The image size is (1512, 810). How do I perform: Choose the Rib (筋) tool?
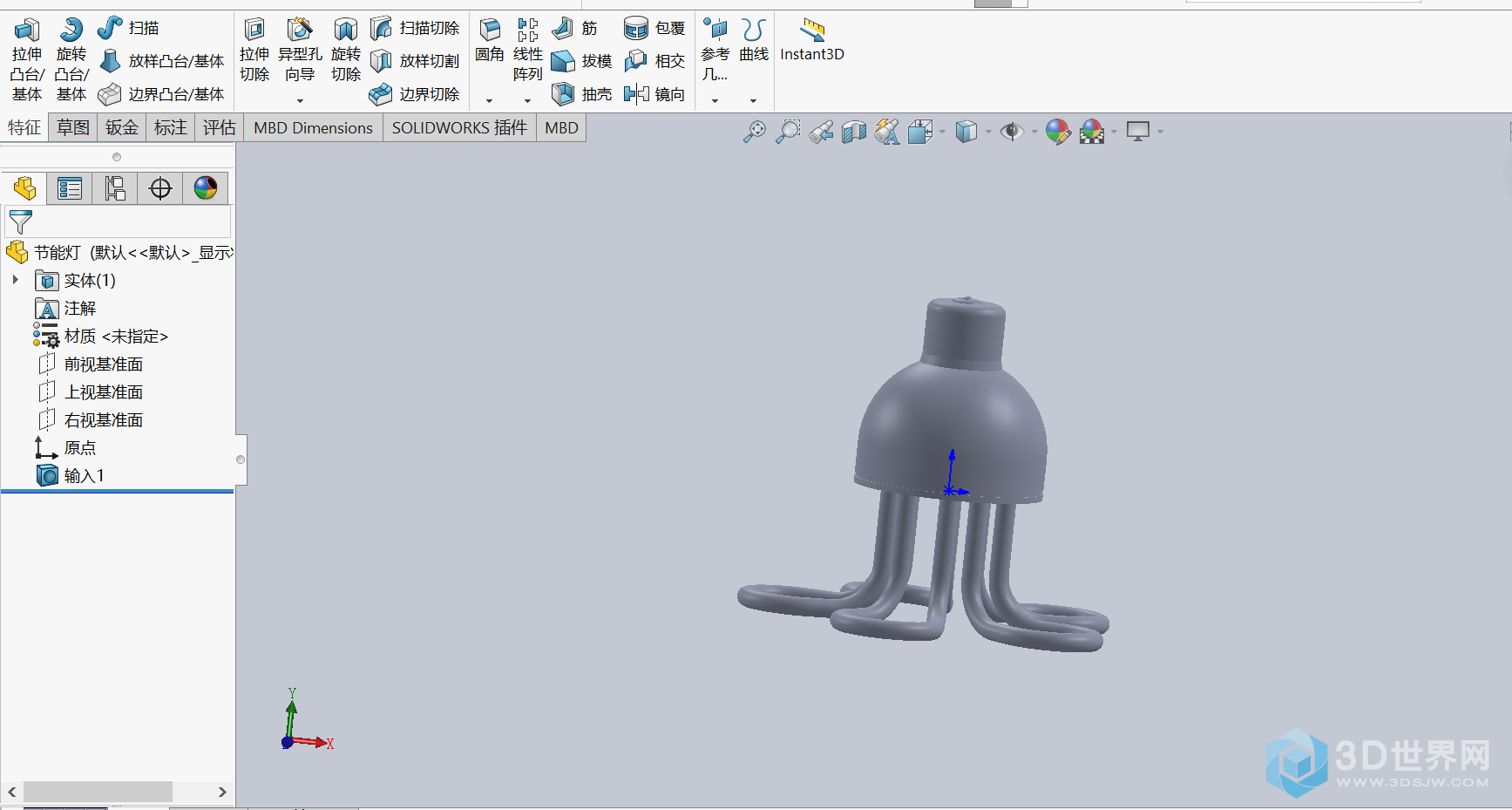[x=575, y=28]
